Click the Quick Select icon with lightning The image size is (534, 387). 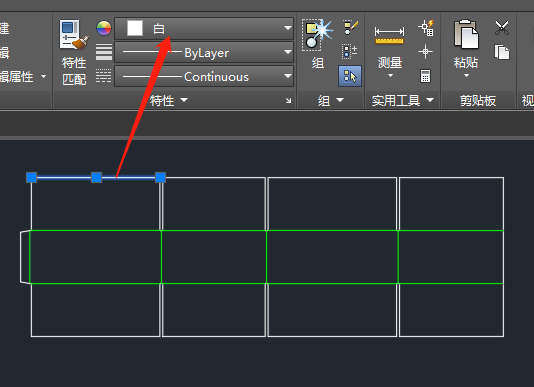click(426, 28)
